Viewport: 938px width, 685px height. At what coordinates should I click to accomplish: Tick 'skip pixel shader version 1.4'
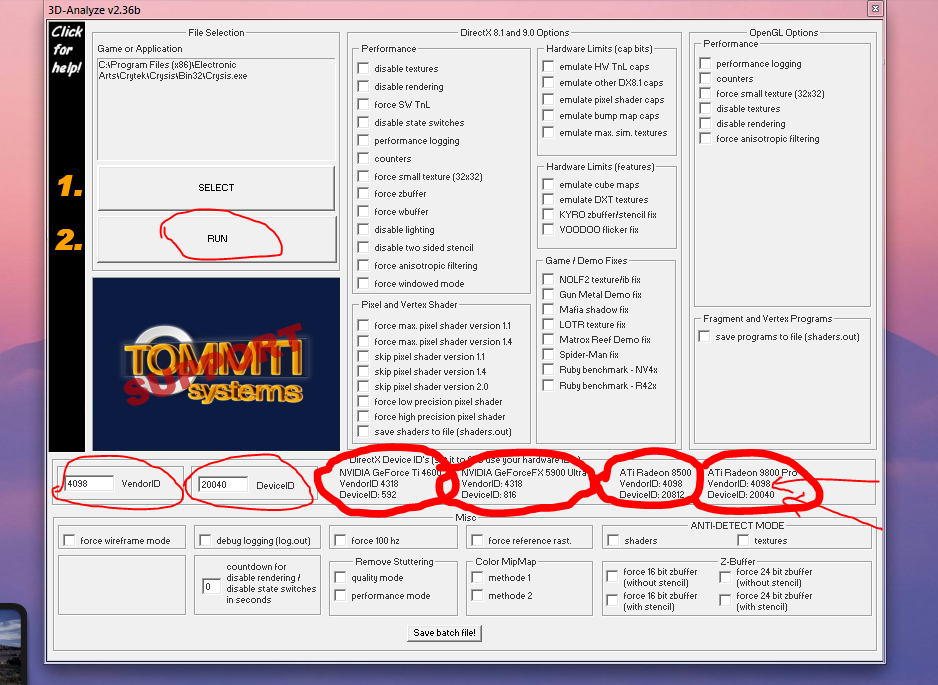[363, 371]
